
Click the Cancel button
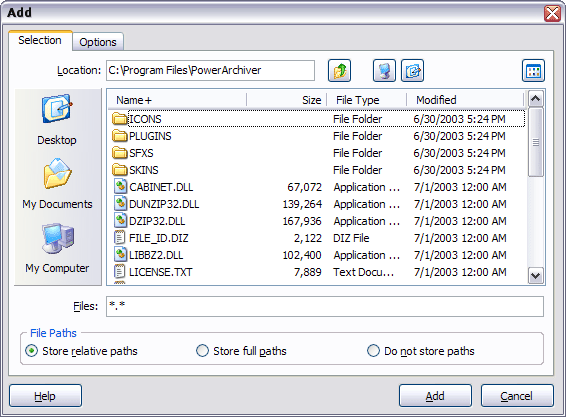pyautogui.click(x=517, y=396)
